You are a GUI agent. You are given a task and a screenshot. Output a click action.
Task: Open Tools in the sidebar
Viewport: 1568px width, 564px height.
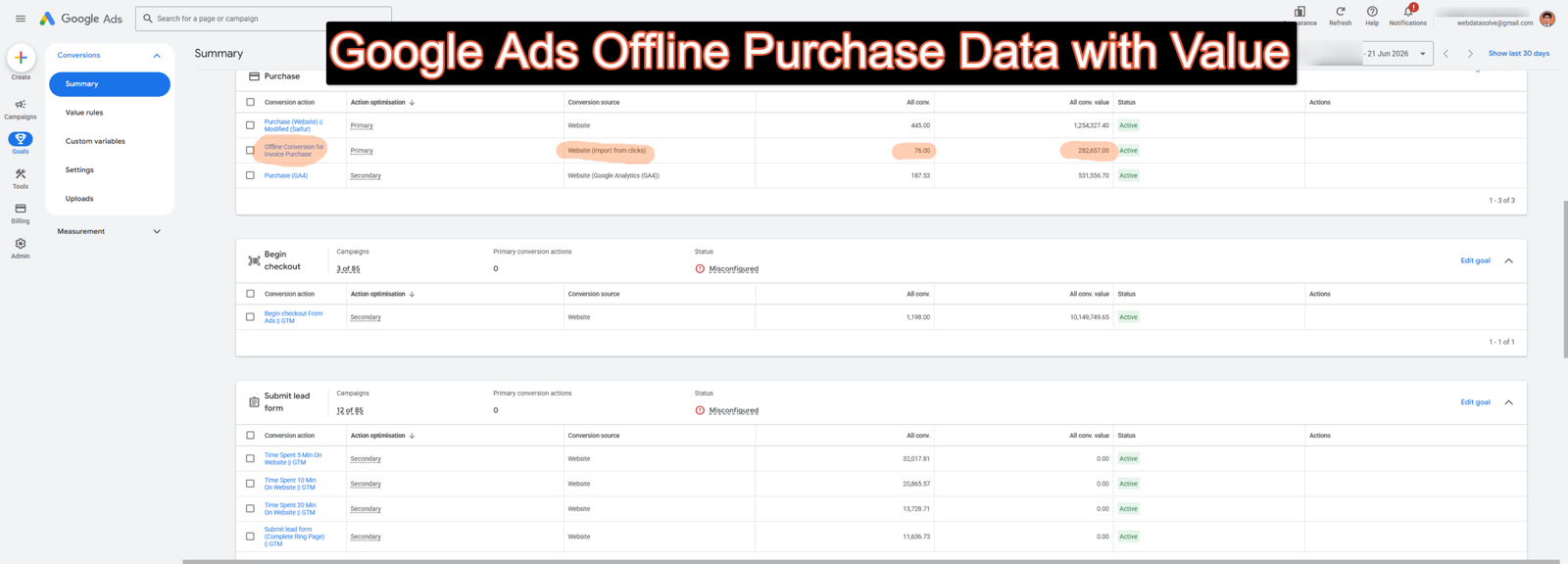[x=21, y=178]
